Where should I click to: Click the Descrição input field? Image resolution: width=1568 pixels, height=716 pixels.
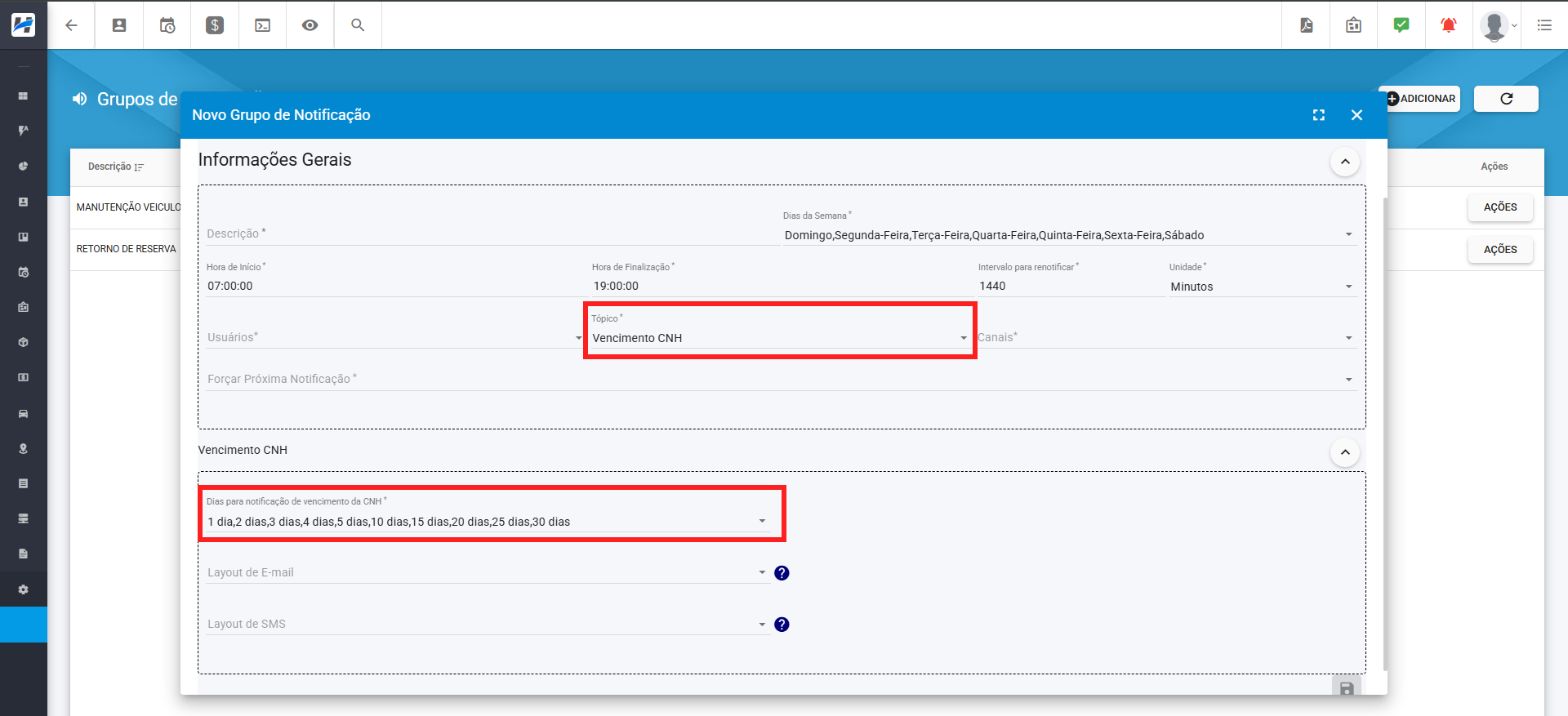click(492, 234)
